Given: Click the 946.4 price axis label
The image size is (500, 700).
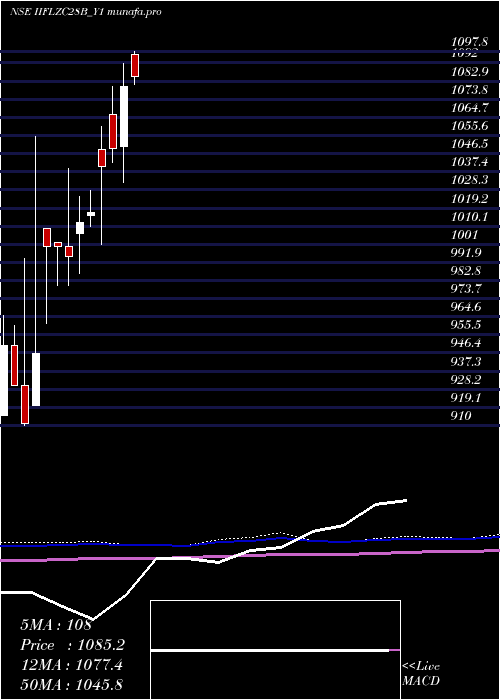Looking at the screenshot, I should click(466, 344).
